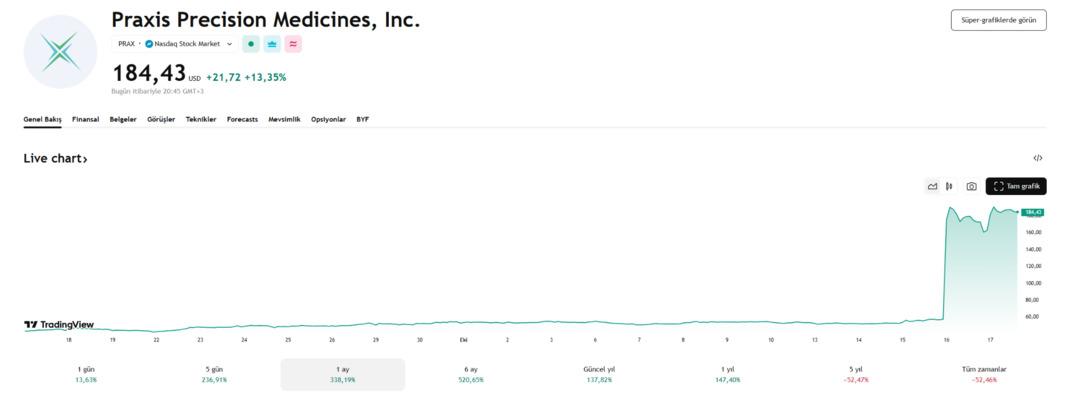Click the pink approximate-sign badge icon
The width and height of the screenshot is (1080, 408).
point(293,44)
